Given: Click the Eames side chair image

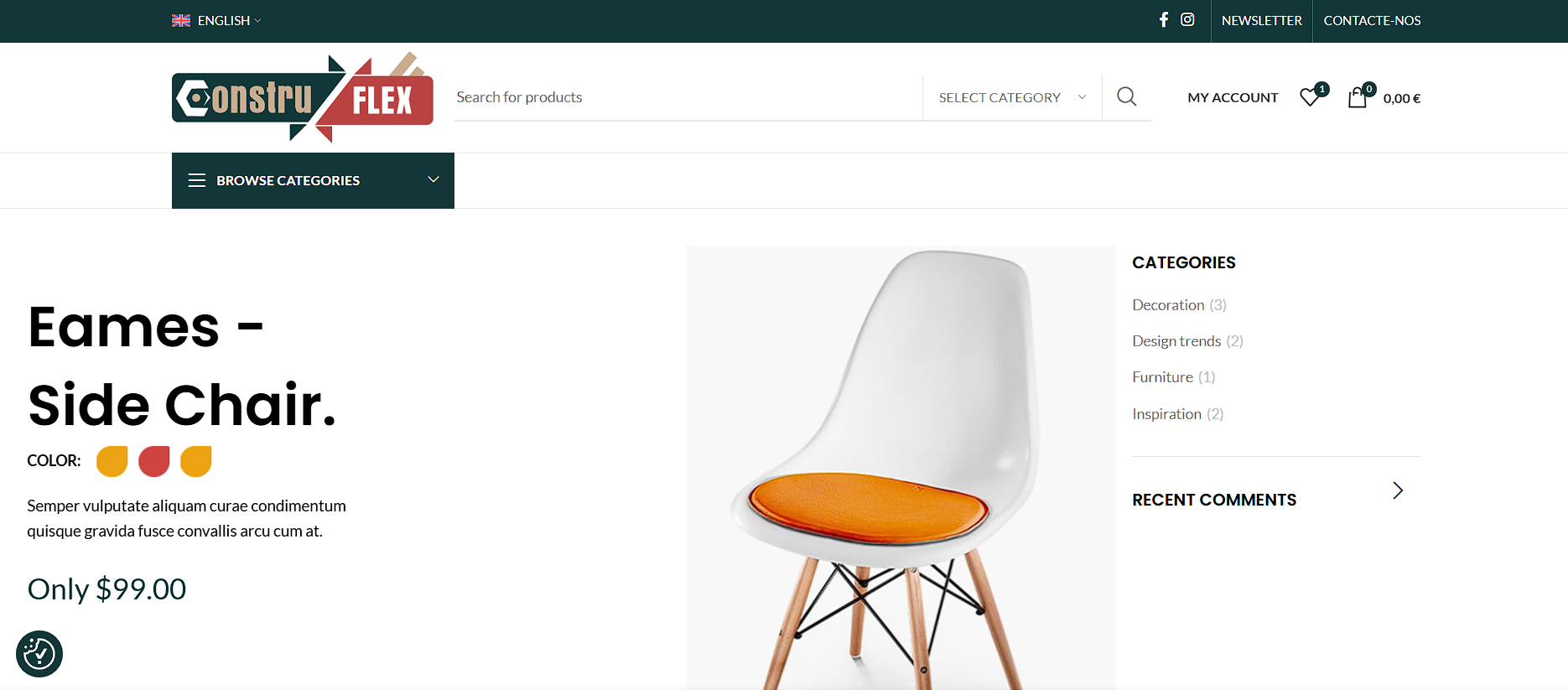Looking at the screenshot, I should [x=901, y=468].
